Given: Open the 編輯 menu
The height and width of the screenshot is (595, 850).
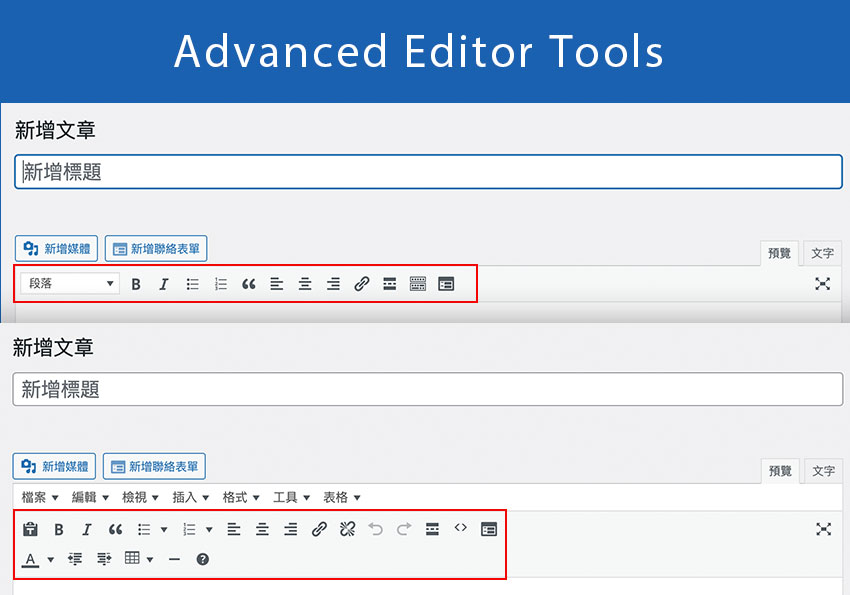Looking at the screenshot, I should (x=90, y=497).
